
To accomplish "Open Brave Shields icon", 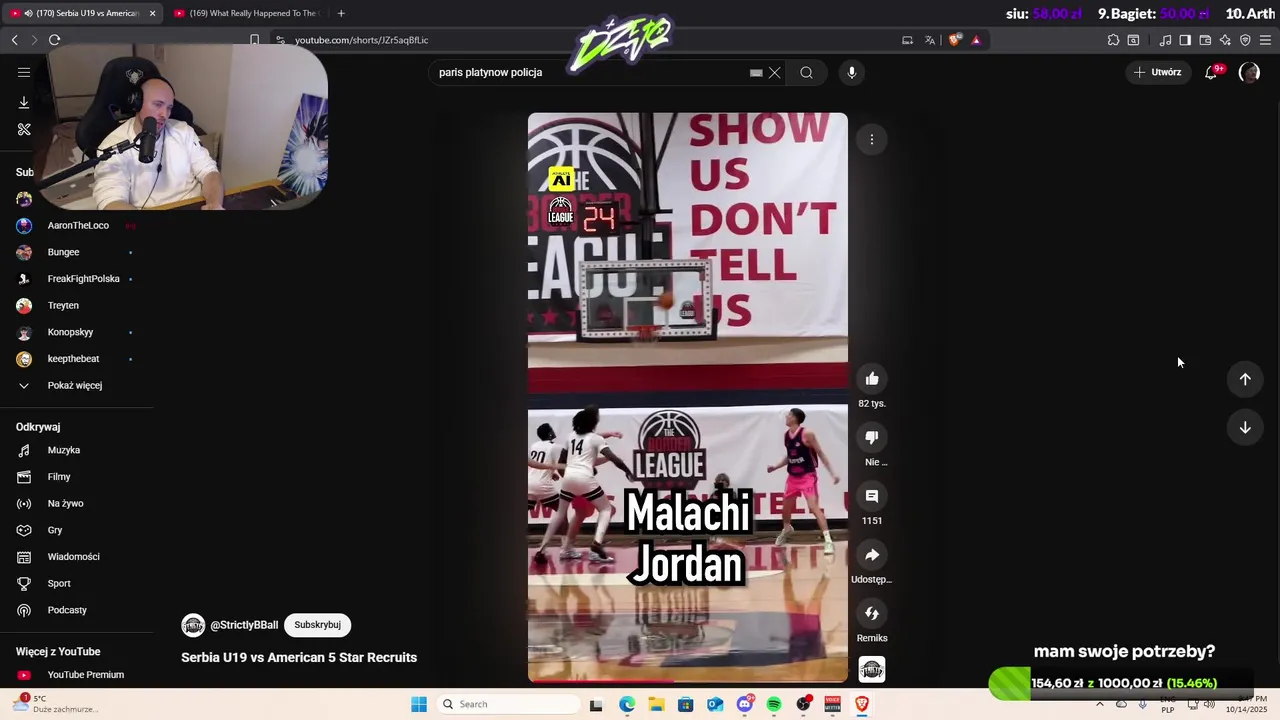I will click(x=954, y=40).
